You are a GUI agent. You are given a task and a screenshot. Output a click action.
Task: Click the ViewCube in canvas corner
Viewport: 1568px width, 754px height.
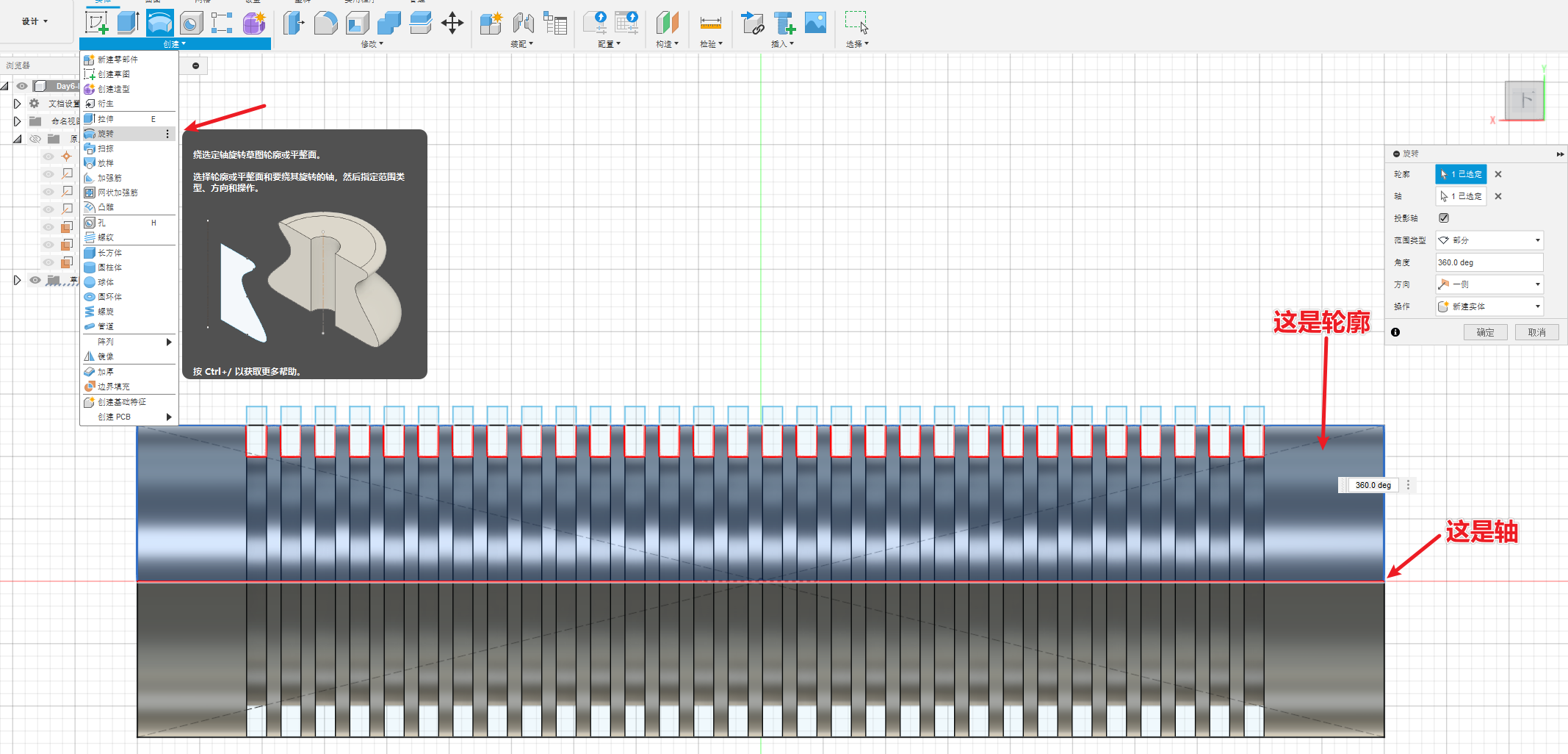click(1525, 100)
